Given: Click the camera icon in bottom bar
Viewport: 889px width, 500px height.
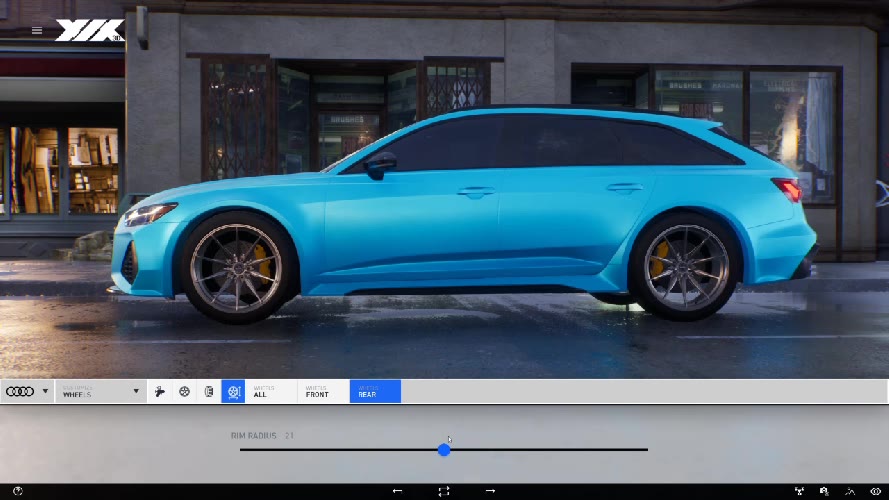Looking at the screenshot, I should click(824, 491).
